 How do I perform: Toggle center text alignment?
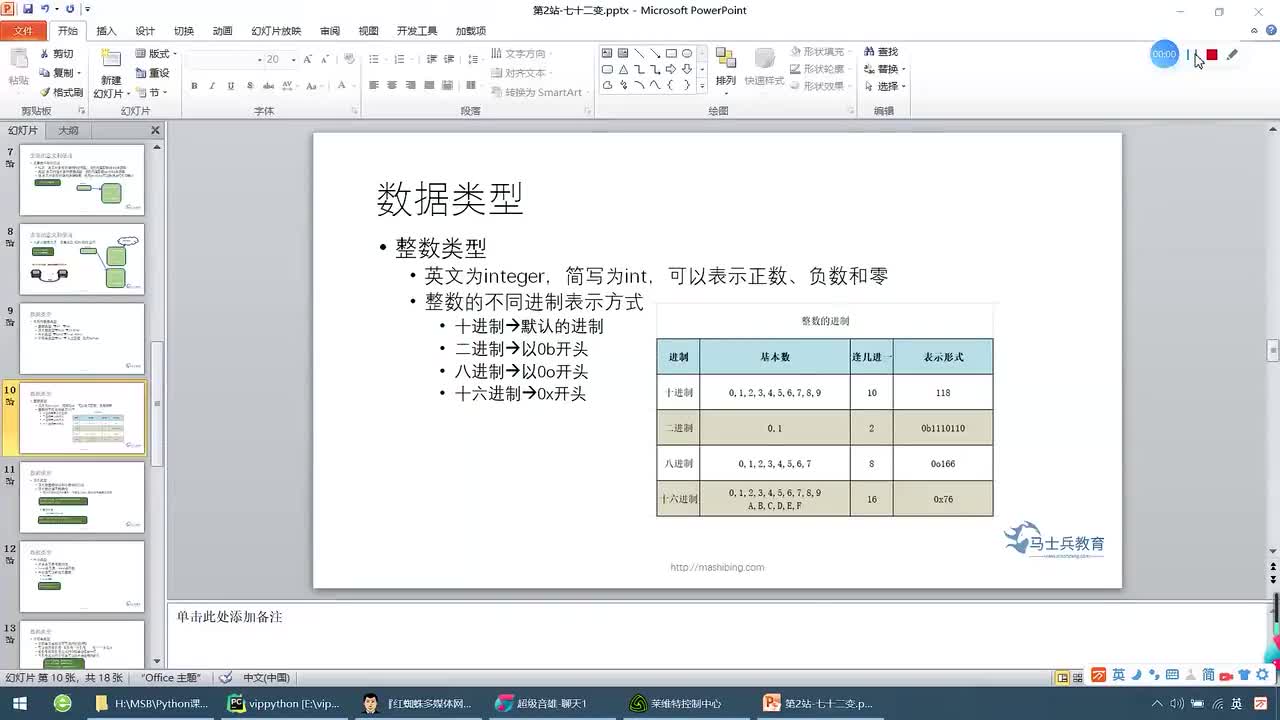pyautogui.click(x=392, y=86)
